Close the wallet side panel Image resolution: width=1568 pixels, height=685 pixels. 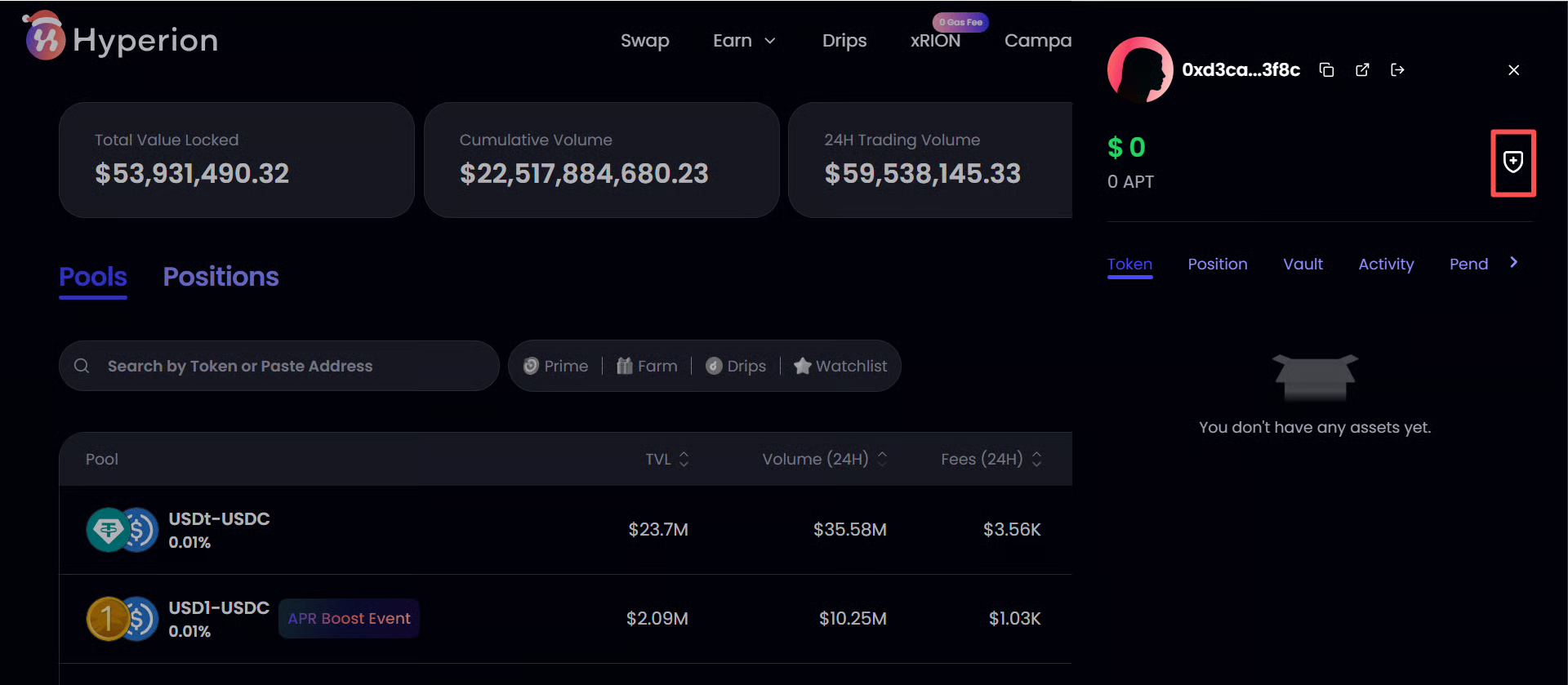1513,70
